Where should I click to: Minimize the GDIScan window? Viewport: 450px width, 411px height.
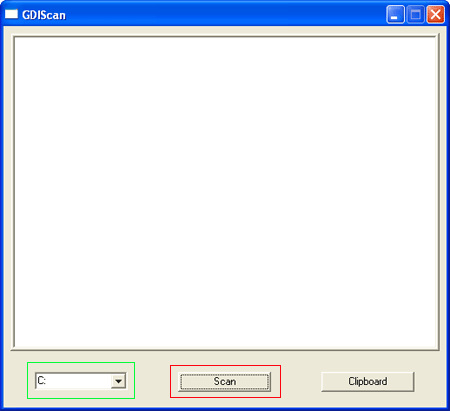(x=395, y=15)
